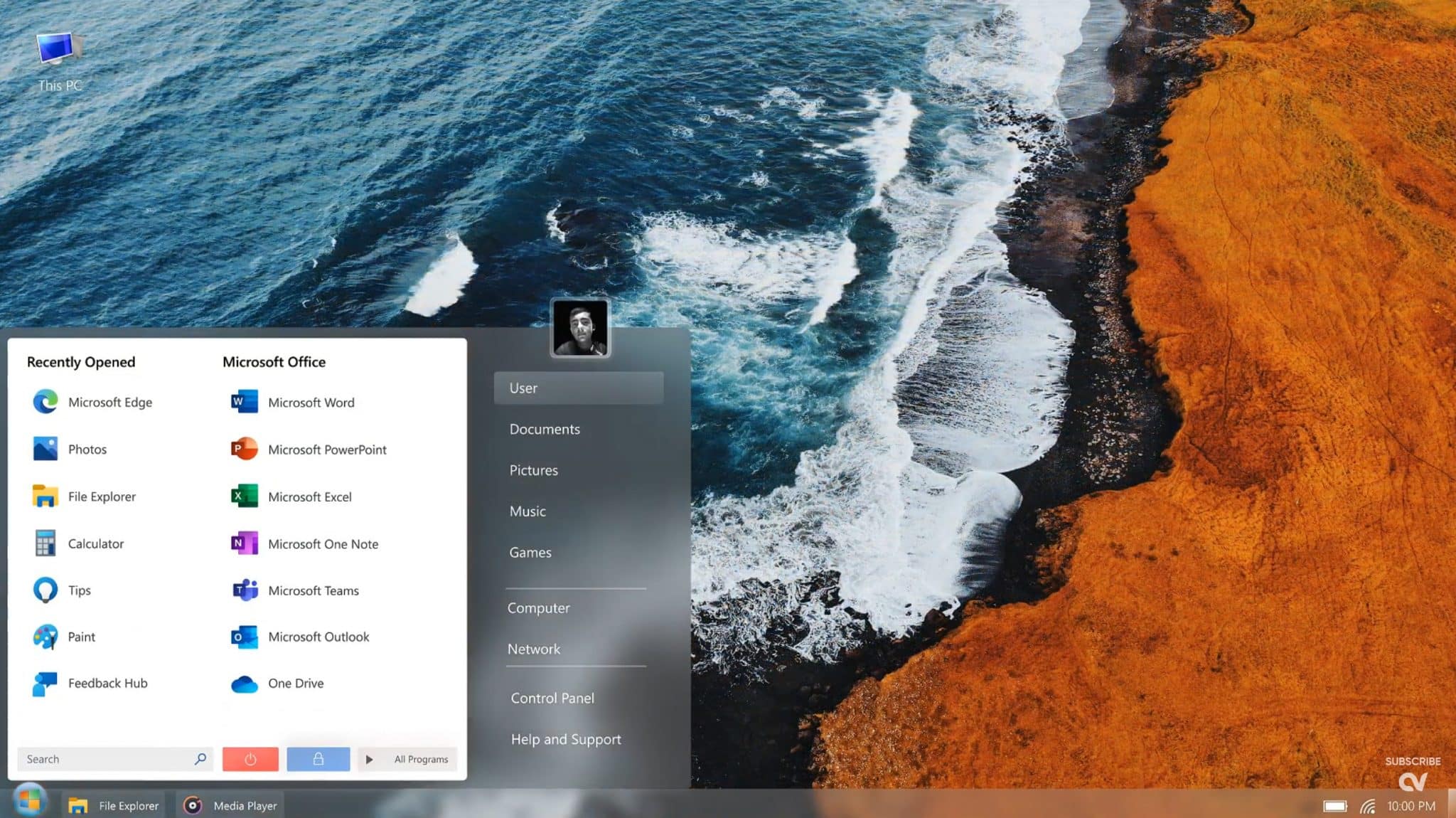Click the Wi-Fi icon in system tray
The height and width of the screenshot is (818, 1456).
tap(1369, 805)
